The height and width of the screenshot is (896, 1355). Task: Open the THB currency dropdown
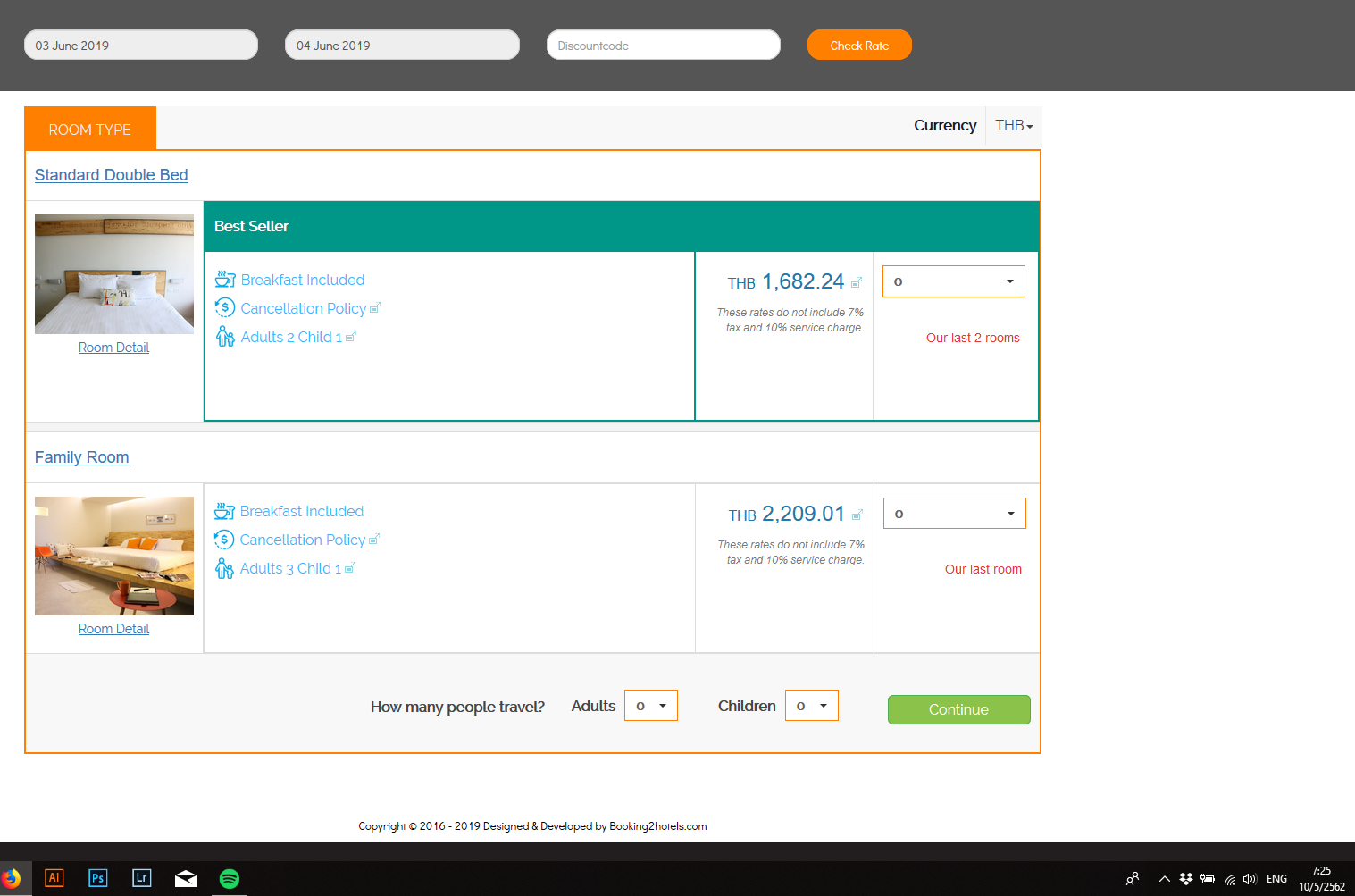[x=1014, y=126]
